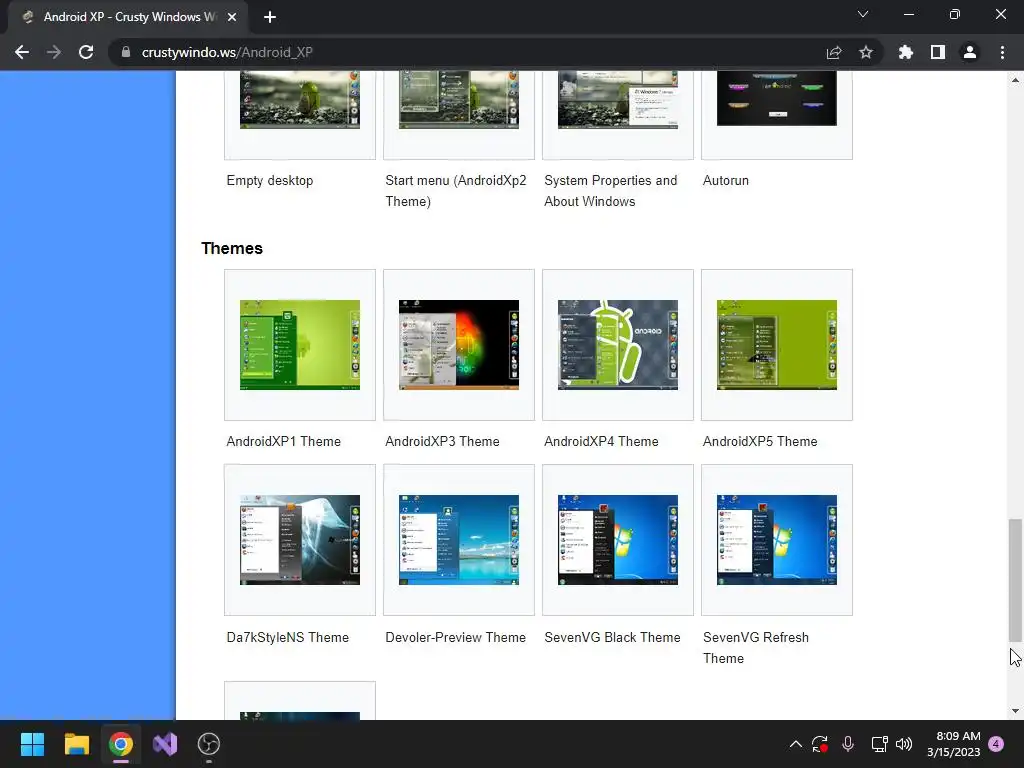Open the Chrome profile menu
The width and height of the screenshot is (1024, 768).
(x=970, y=52)
